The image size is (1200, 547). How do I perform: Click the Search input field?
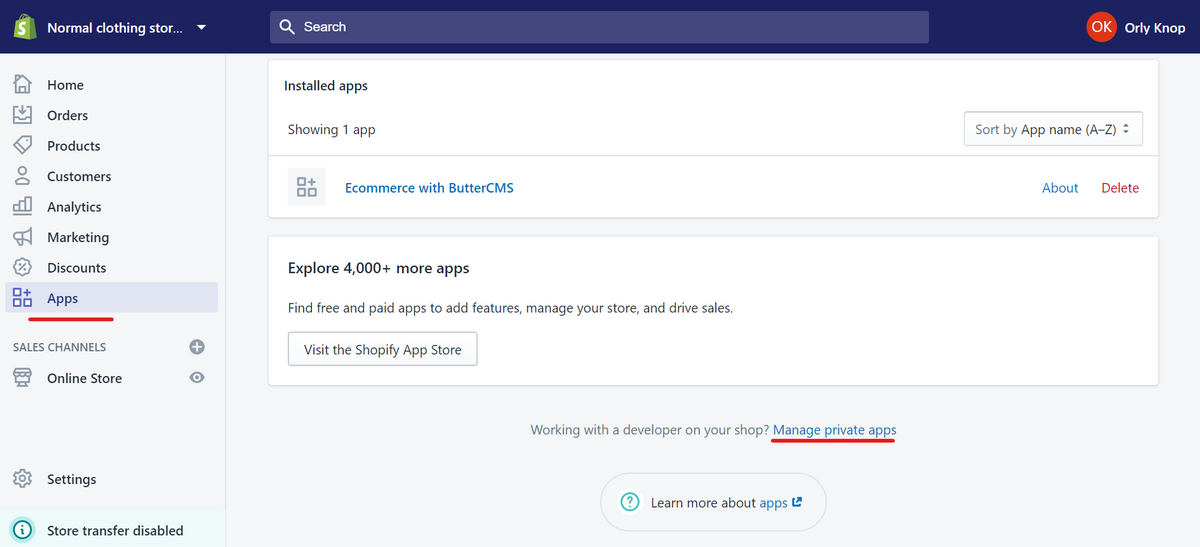coord(599,27)
